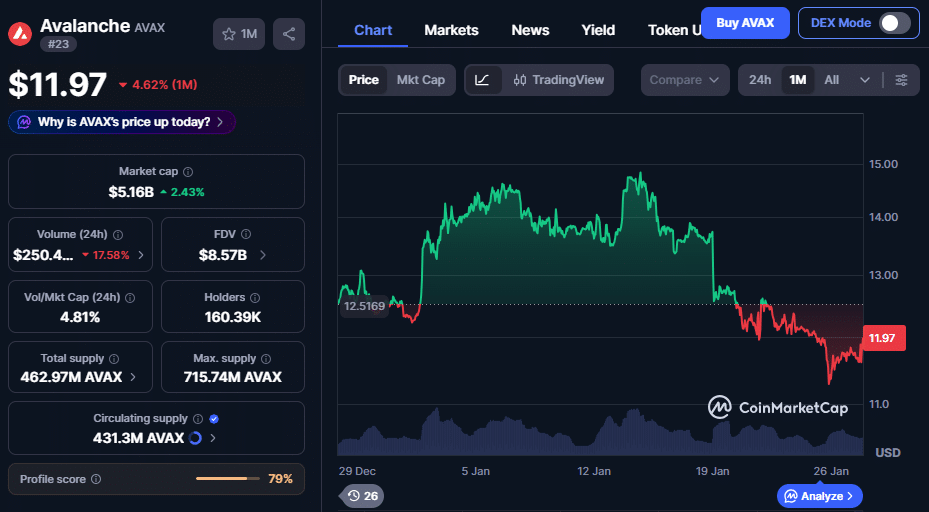Toggle the DEX Mode switch

[x=894, y=23]
